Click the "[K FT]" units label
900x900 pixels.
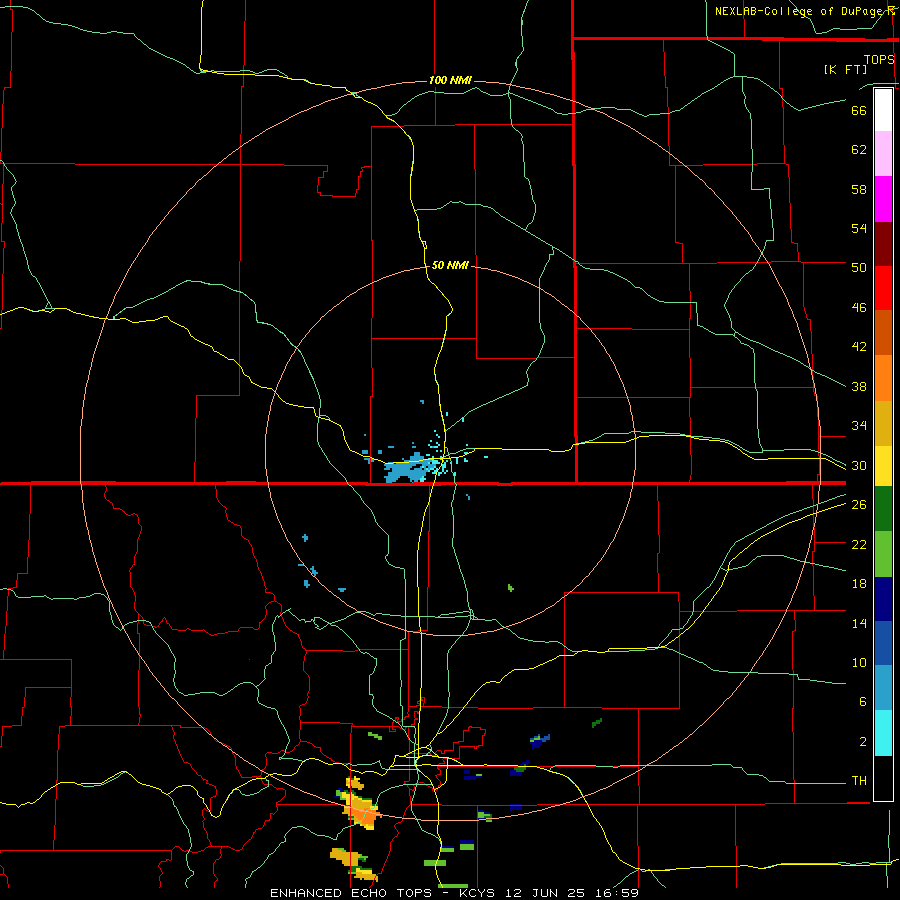coord(845,69)
